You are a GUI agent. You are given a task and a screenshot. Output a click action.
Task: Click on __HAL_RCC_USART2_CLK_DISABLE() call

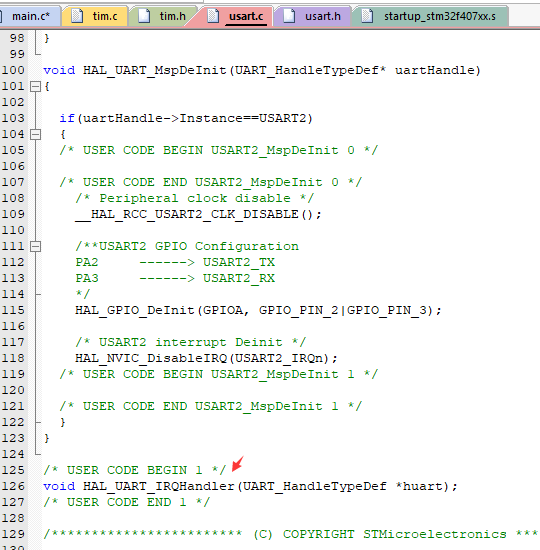click(198, 214)
